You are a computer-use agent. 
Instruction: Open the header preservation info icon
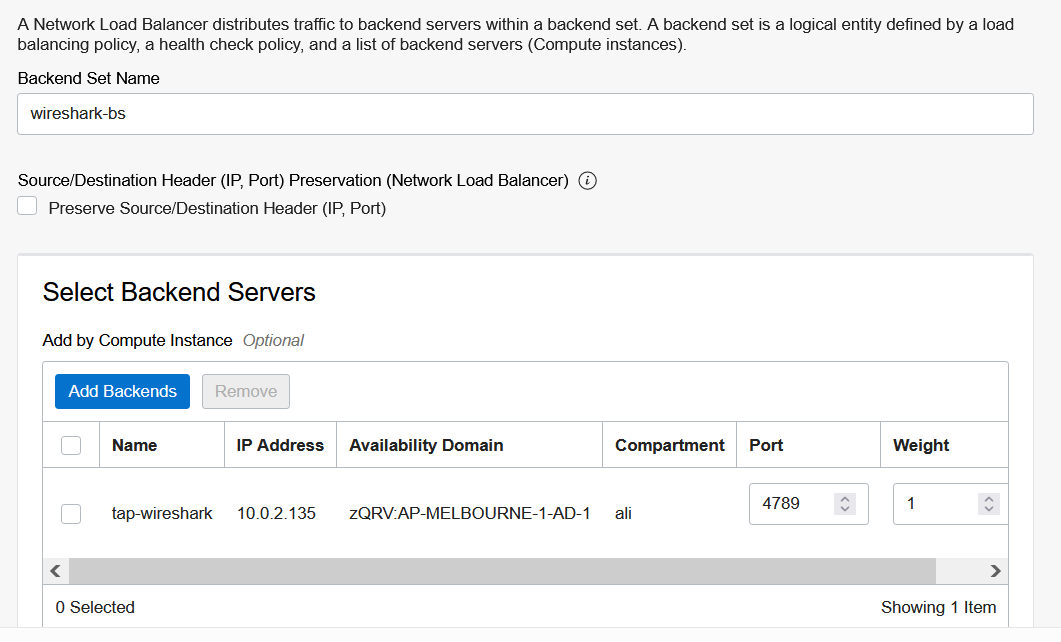(x=587, y=181)
